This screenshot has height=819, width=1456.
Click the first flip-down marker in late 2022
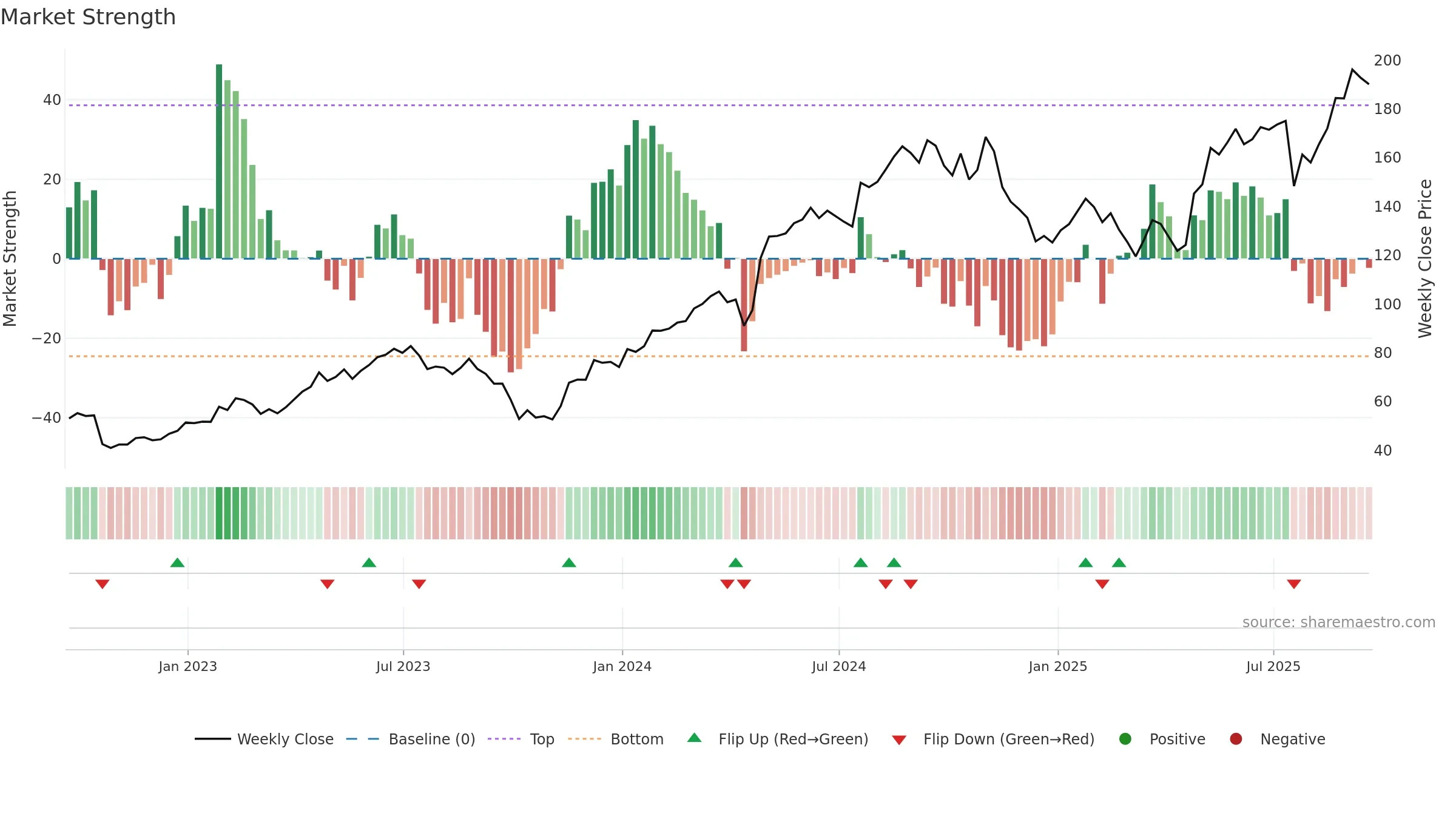[103, 584]
